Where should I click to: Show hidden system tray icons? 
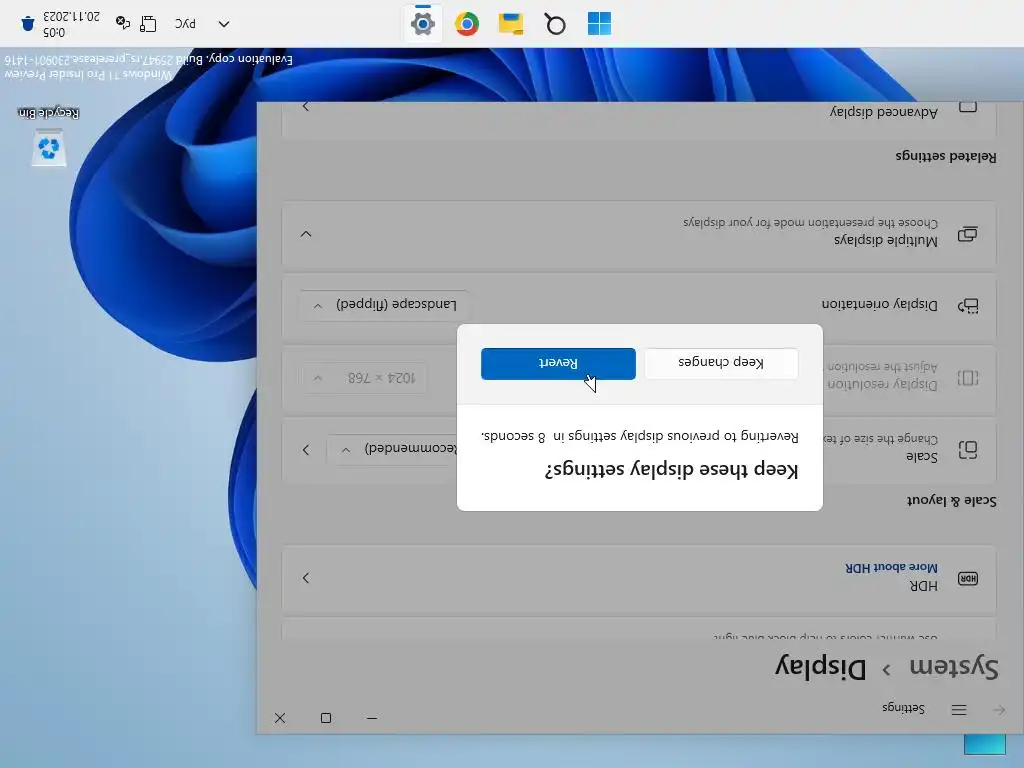point(223,24)
